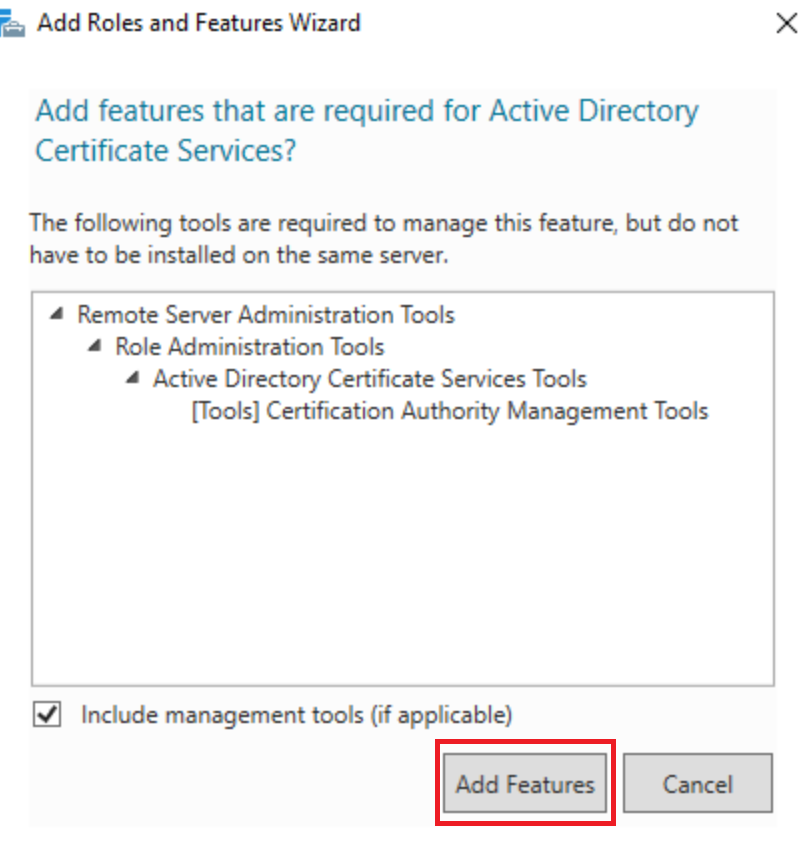Collapse the Role Administration Tools node arrow
The width and height of the screenshot is (811, 845).
95,346
